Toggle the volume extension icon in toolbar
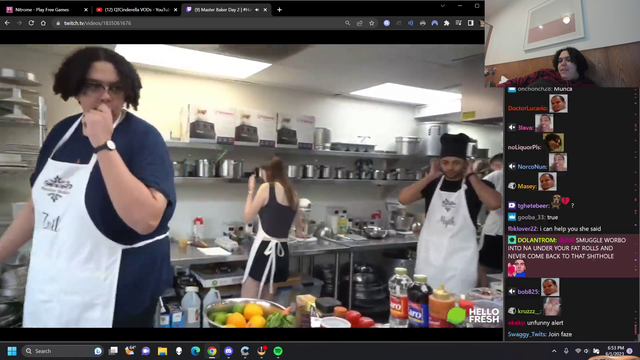Screen dimensions: 640x360 [411, 23]
